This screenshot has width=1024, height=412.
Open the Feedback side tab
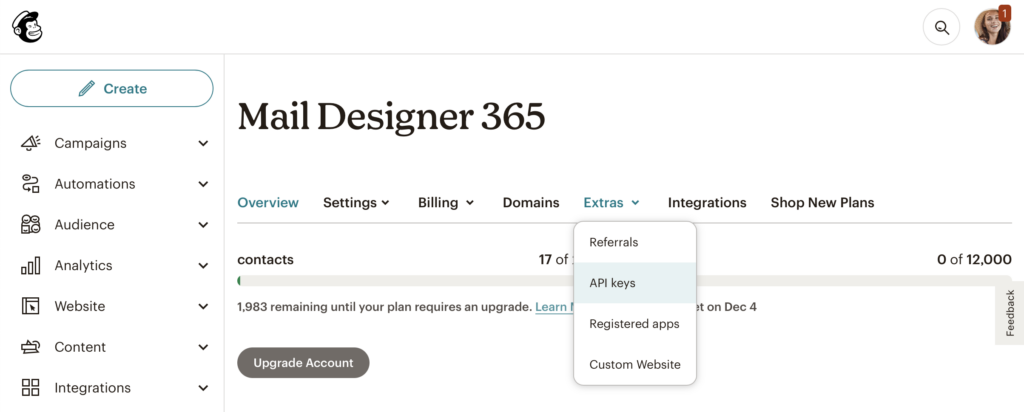[x=1010, y=313]
